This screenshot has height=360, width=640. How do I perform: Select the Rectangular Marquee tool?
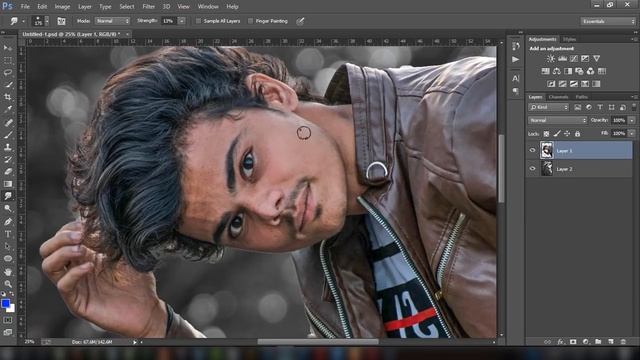click(x=8, y=60)
